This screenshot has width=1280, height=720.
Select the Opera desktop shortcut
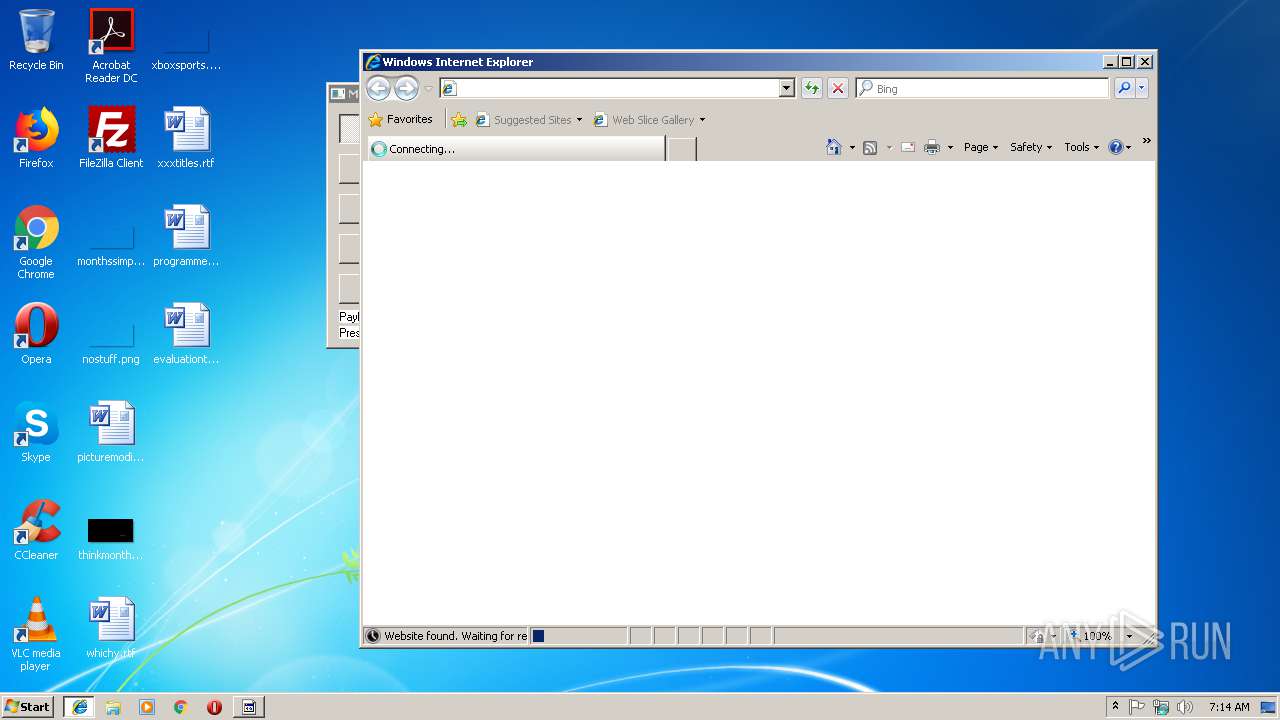36,334
